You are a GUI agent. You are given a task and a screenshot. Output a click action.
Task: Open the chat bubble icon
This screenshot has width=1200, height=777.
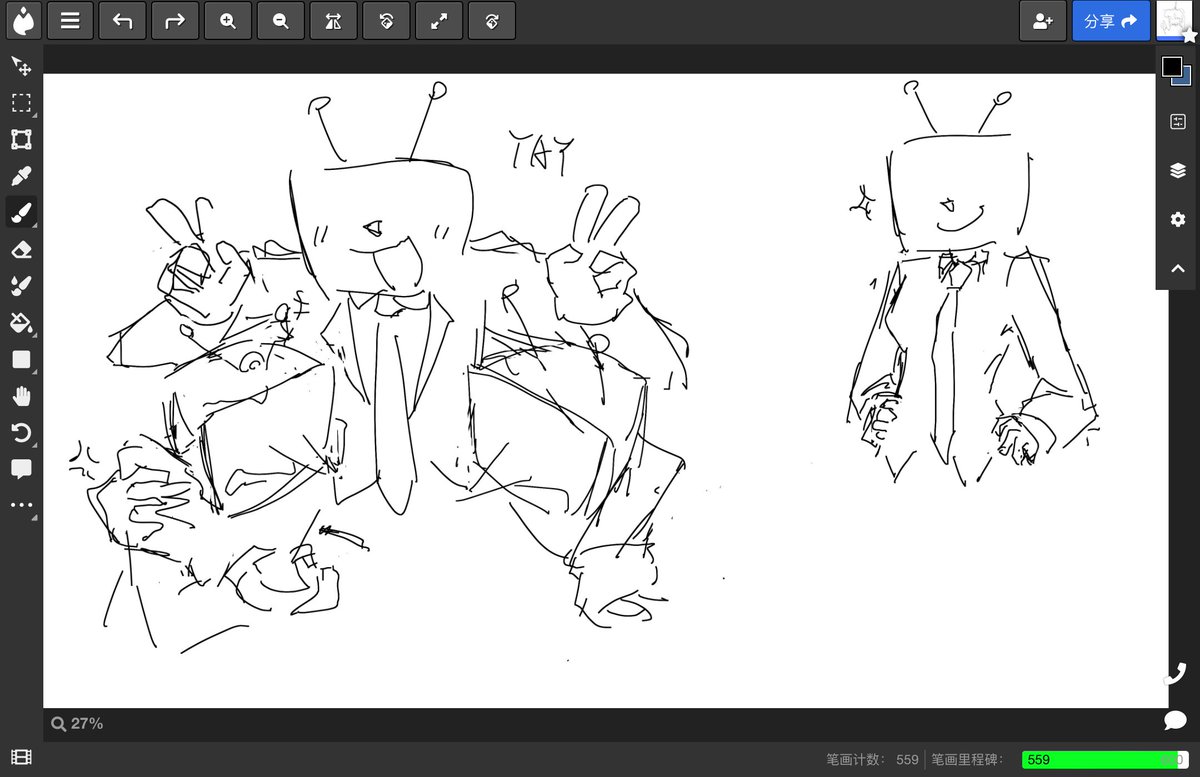point(1175,720)
